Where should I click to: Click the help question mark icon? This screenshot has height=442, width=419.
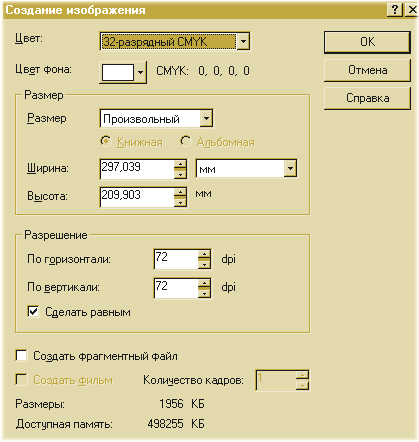[x=395, y=10]
